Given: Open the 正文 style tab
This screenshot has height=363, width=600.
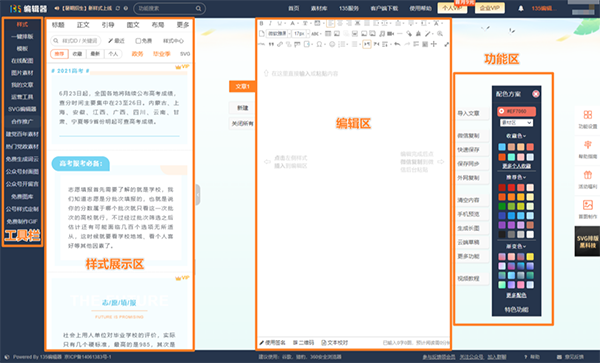Looking at the screenshot, I should 83,25.
